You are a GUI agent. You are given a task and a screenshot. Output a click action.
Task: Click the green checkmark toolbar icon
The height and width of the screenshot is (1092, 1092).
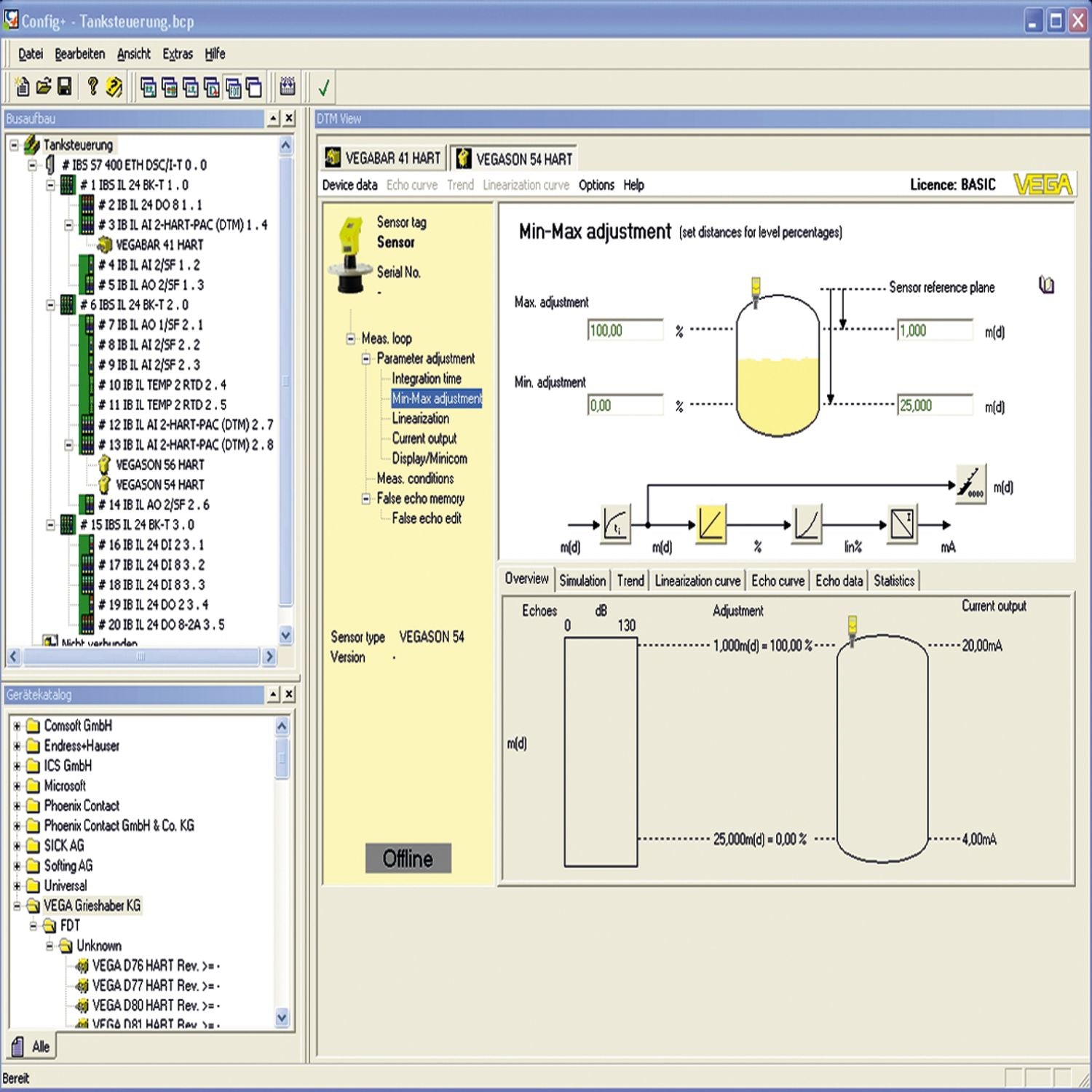click(324, 88)
